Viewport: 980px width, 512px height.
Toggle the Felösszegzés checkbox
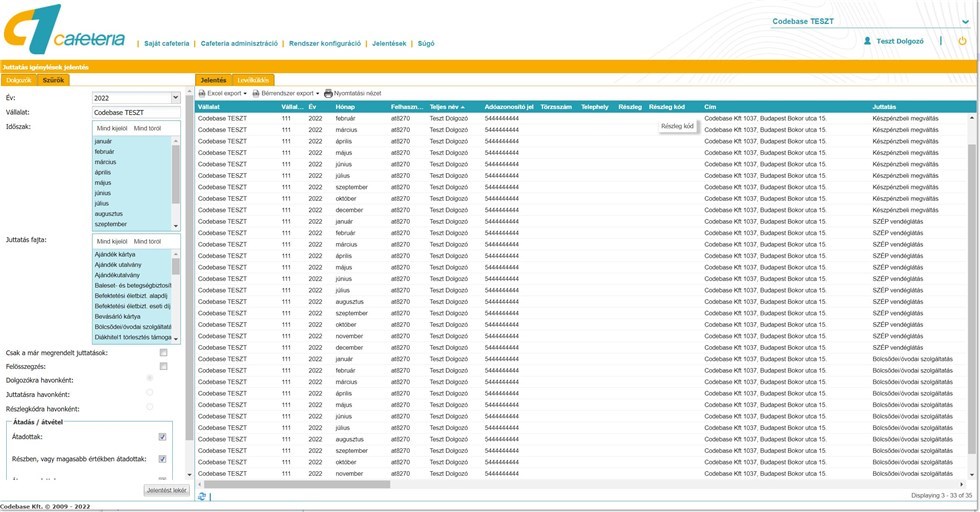[163, 367]
